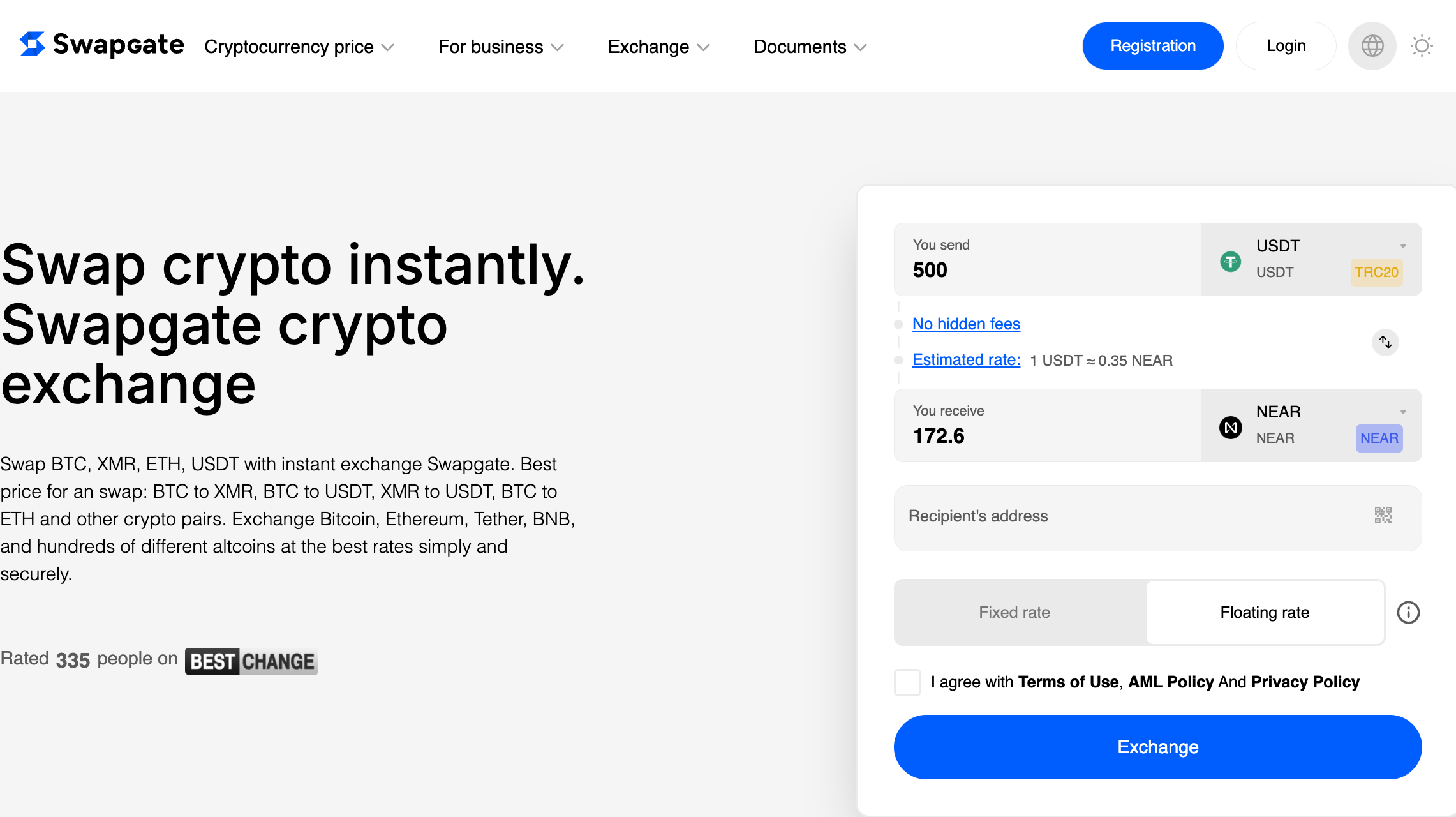Expand the Cryptocurrency price menu
This screenshot has height=817, width=1456.
click(x=299, y=47)
